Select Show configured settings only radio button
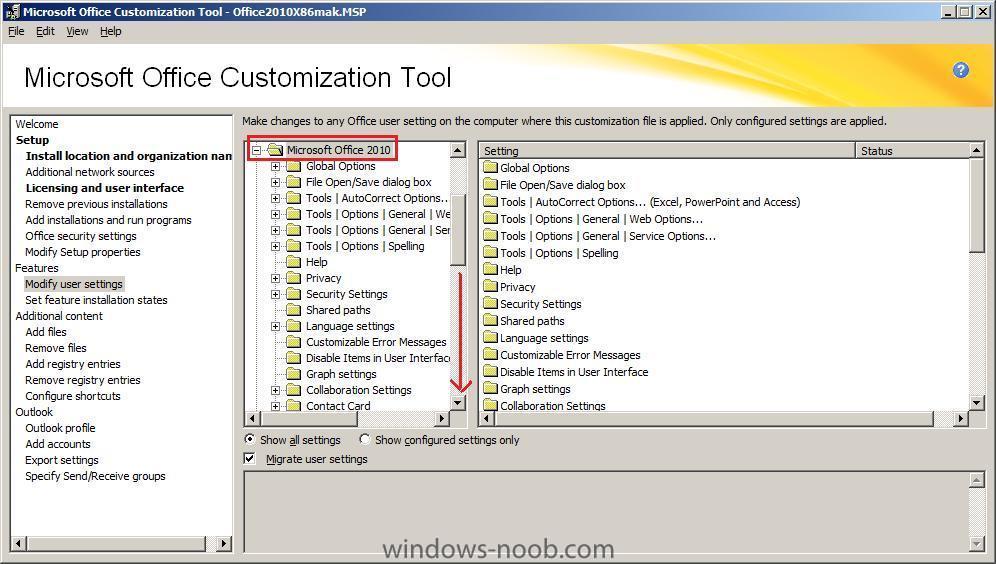This screenshot has height=564, width=996. click(x=365, y=440)
